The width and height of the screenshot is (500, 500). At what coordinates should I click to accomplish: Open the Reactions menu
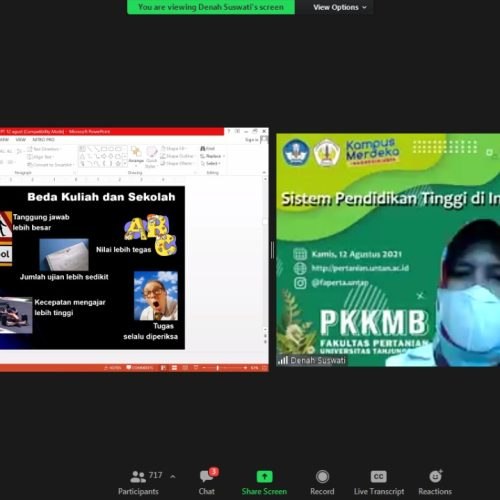pos(435,482)
